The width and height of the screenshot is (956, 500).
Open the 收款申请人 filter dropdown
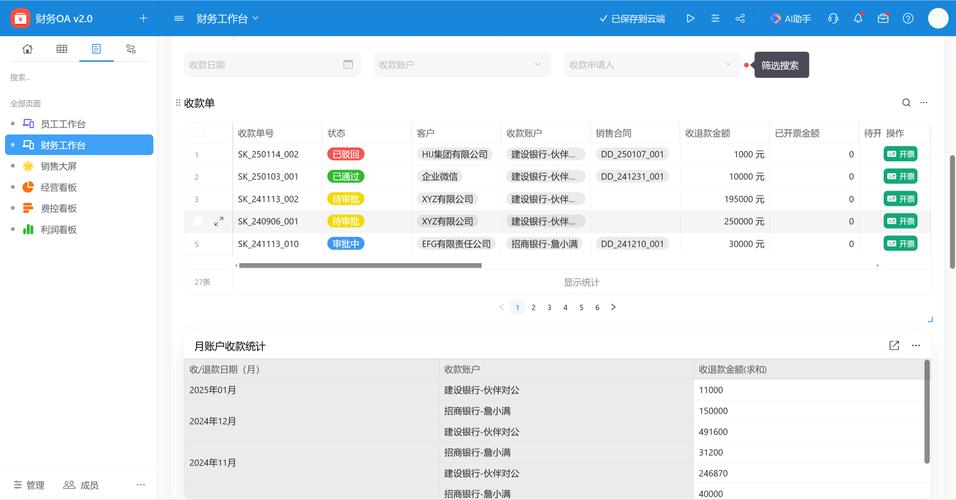tap(652, 65)
